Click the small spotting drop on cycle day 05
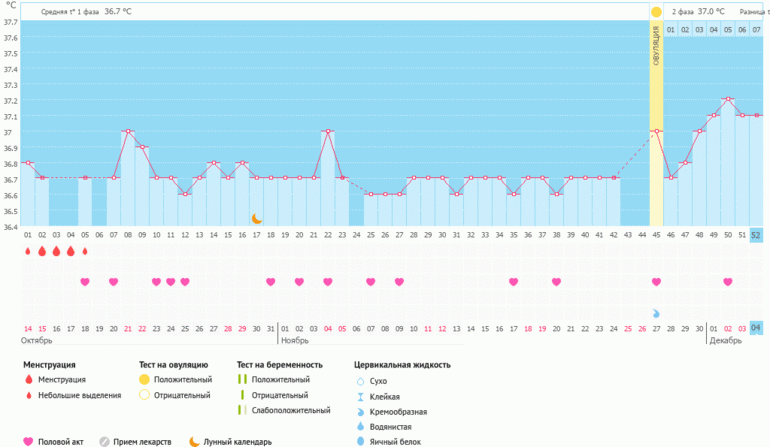Screen dimensions: 770x447 pos(85,252)
